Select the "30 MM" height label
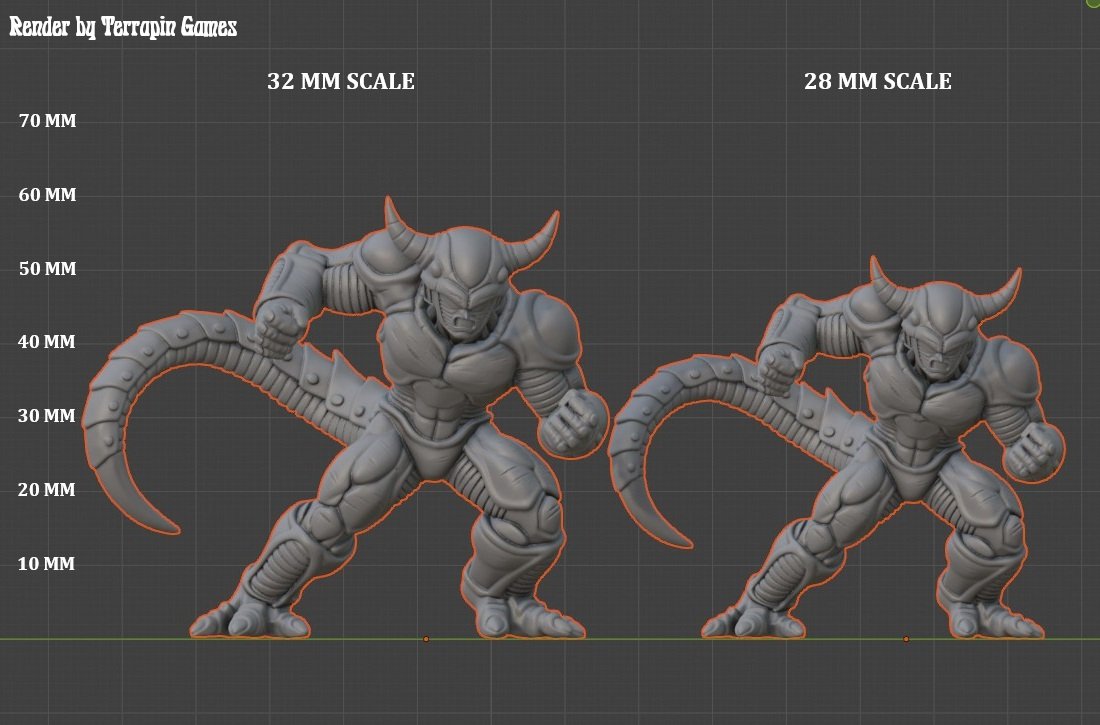This screenshot has height=725, width=1100. point(47,415)
